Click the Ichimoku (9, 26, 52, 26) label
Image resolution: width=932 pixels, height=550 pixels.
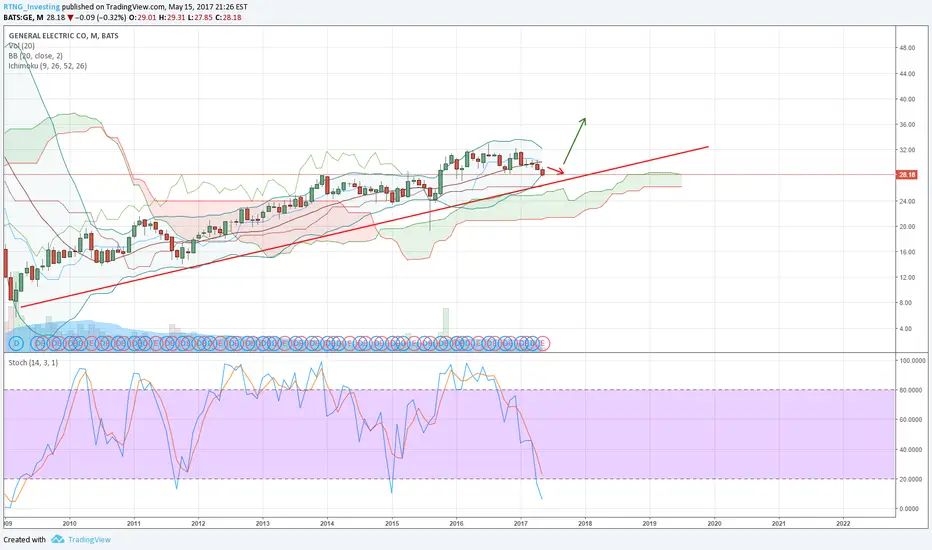[48, 66]
